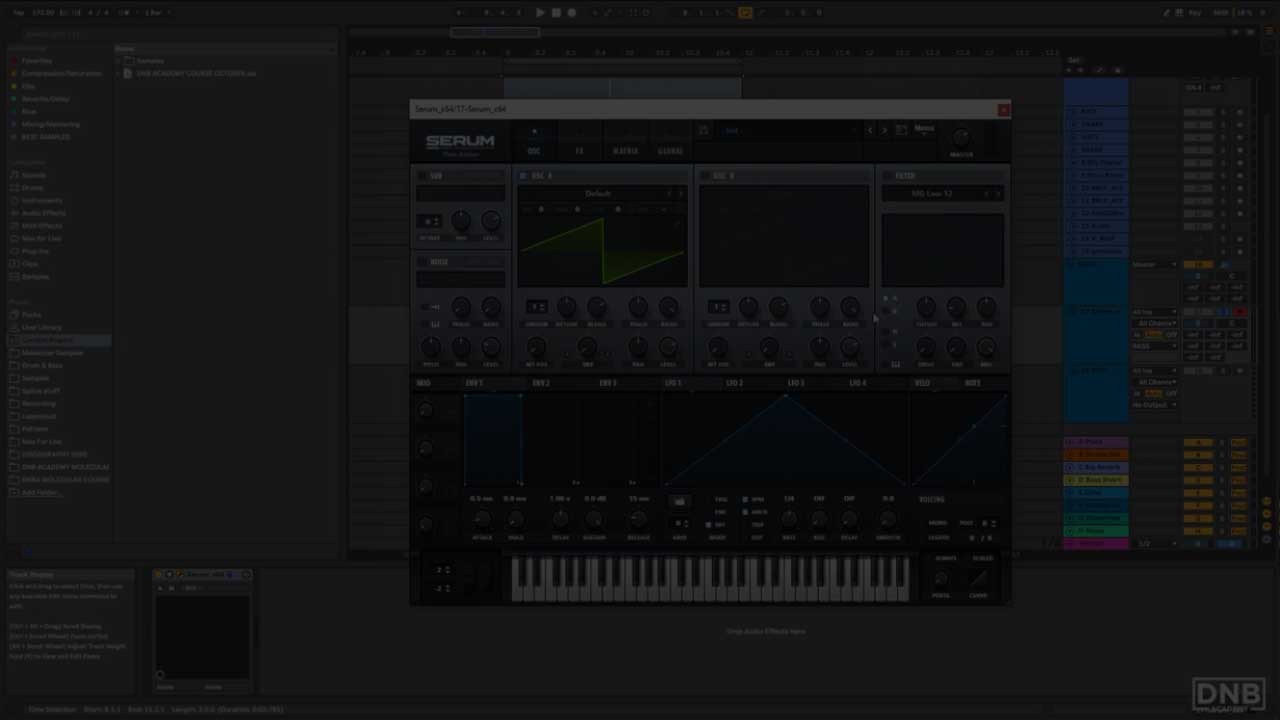Click the OSC A WT POS knob
The image size is (1280, 720).
pyautogui.click(x=536, y=348)
